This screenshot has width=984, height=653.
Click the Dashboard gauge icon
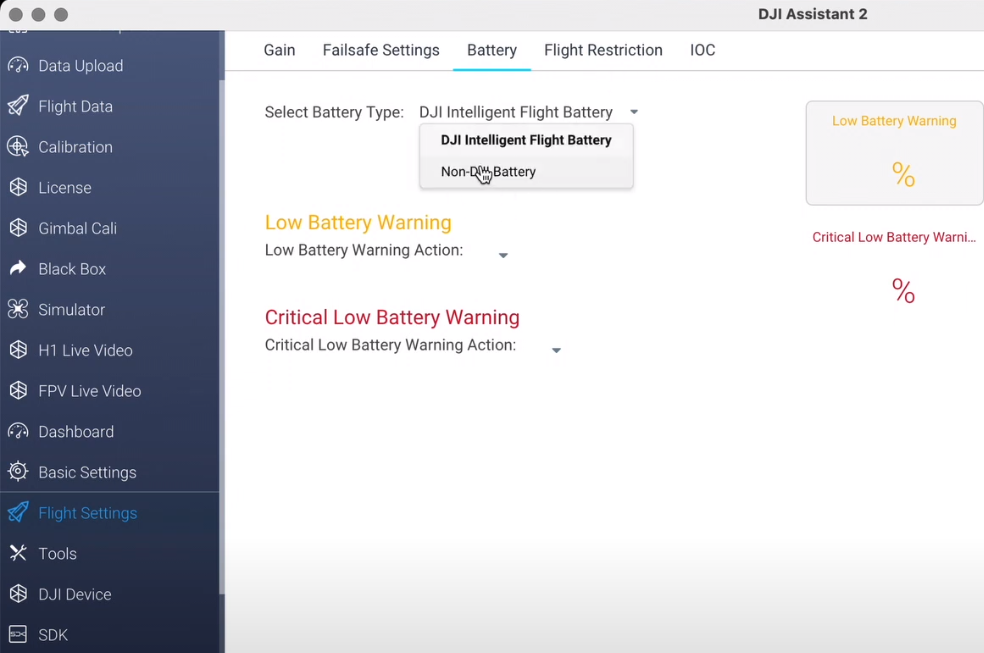18,432
